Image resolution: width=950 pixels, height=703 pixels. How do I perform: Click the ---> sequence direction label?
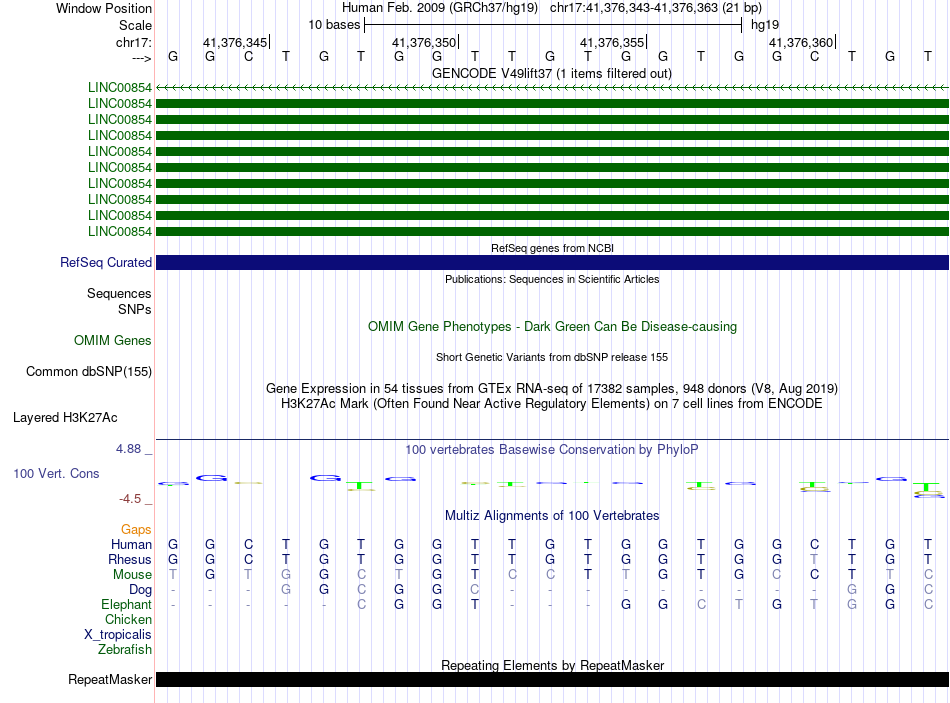[x=141, y=58]
